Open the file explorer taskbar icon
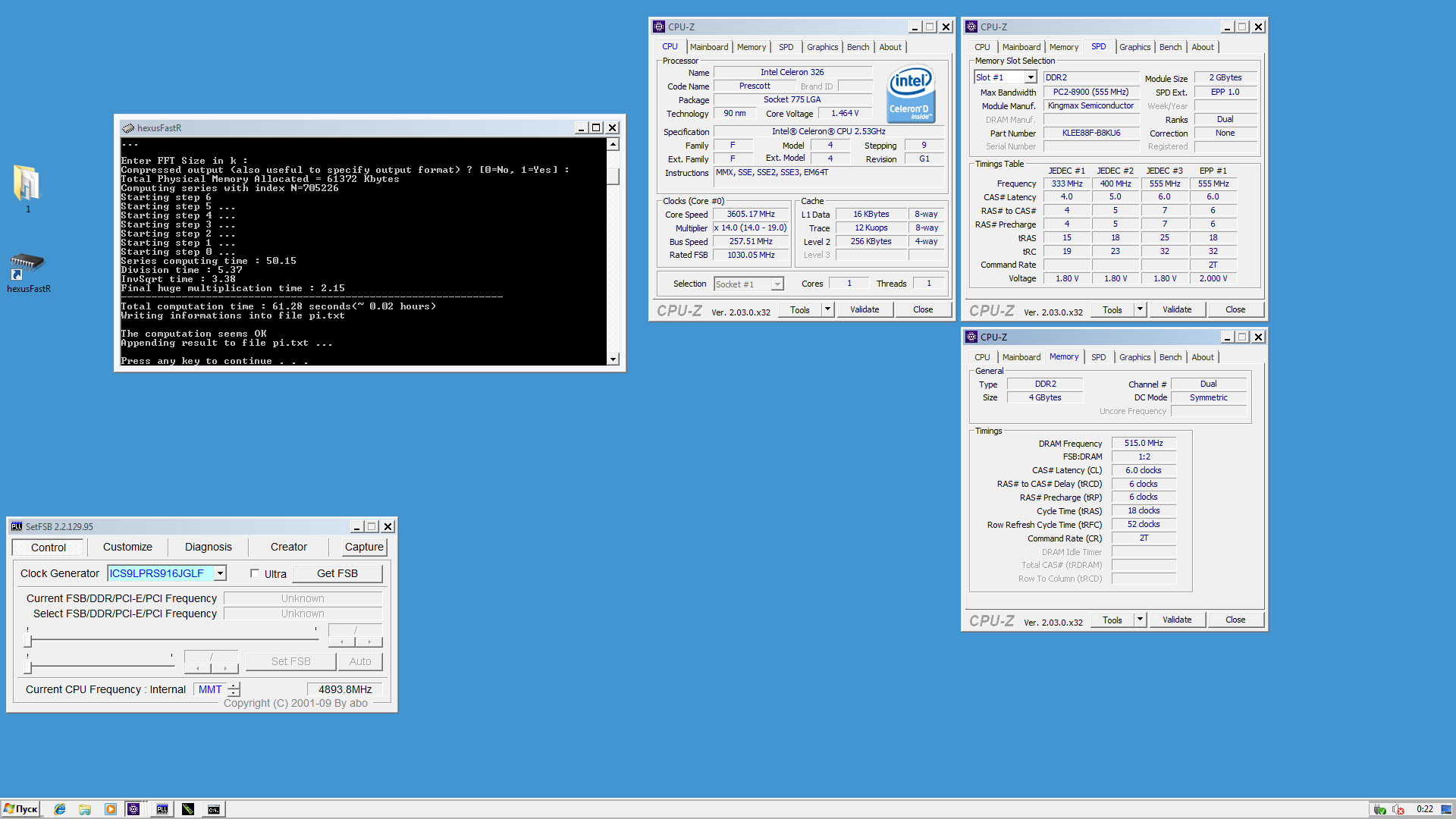 point(85,809)
